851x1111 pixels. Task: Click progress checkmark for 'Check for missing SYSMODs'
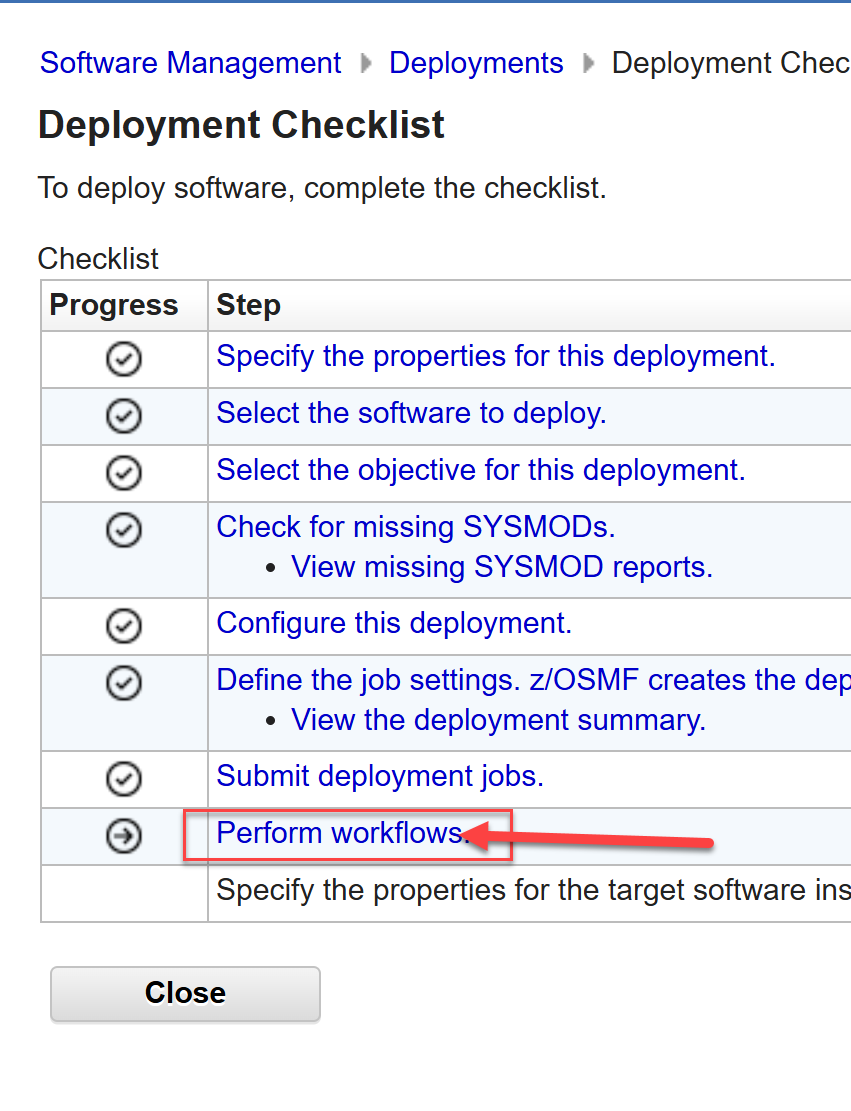(x=123, y=529)
